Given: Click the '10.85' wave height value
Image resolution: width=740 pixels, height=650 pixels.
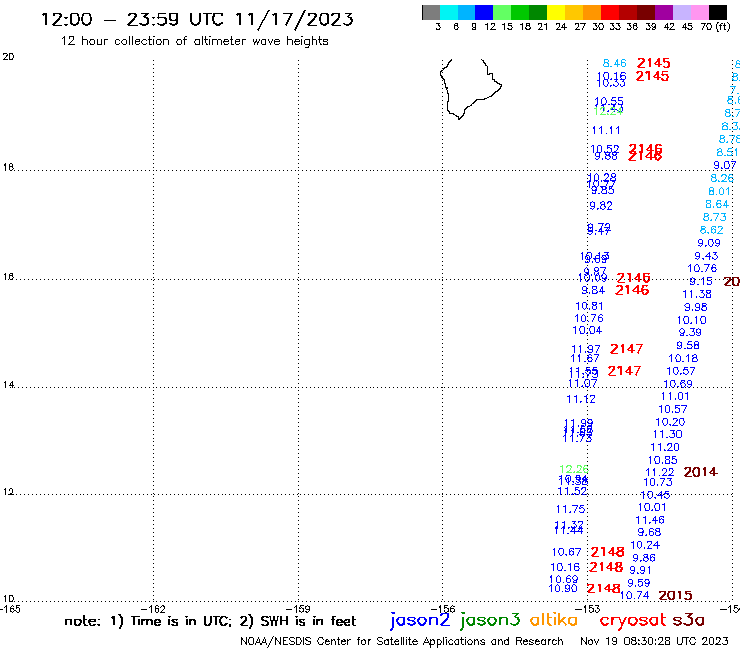Looking at the screenshot, I should (663, 460).
